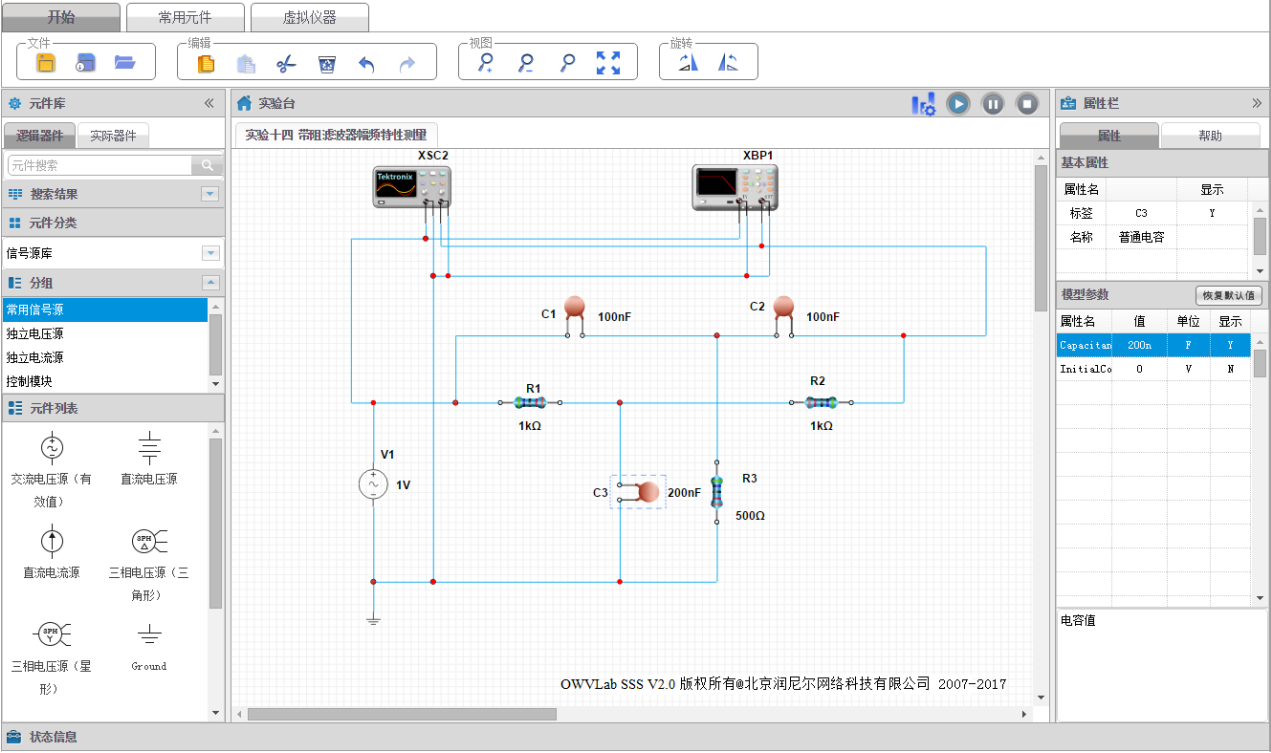Select 独立电压源 in the group list
Screen dimensions: 1271x753
tap(35, 334)
